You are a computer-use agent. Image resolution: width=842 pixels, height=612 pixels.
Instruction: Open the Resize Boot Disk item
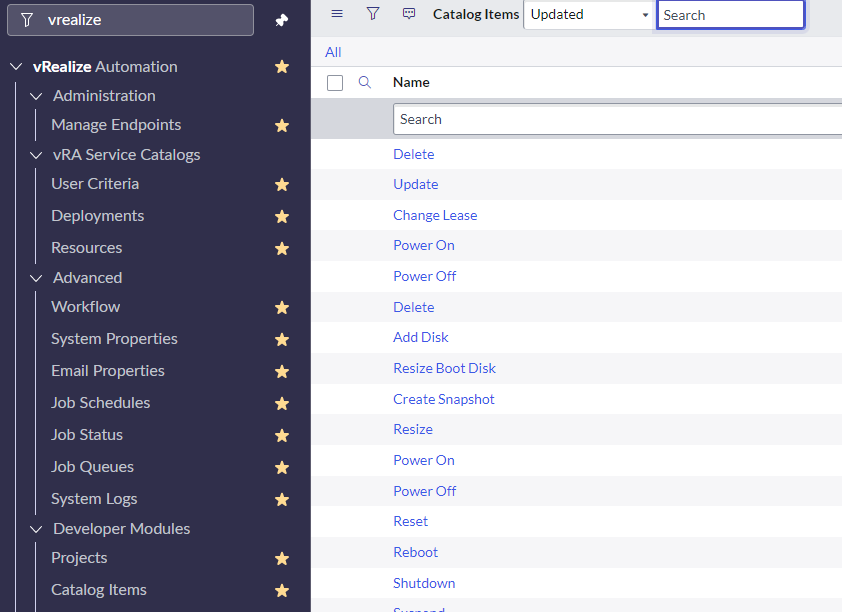[x=445, y=368]
